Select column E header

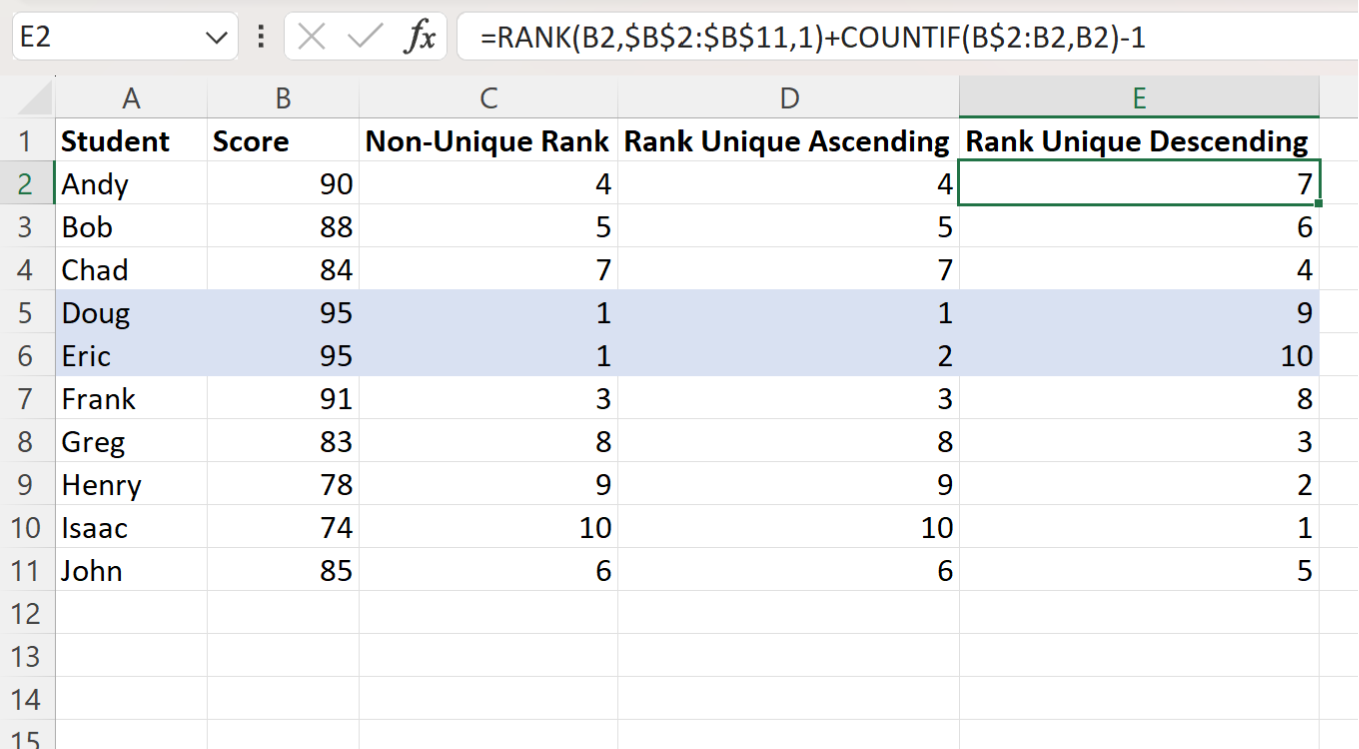(1139, 98)
